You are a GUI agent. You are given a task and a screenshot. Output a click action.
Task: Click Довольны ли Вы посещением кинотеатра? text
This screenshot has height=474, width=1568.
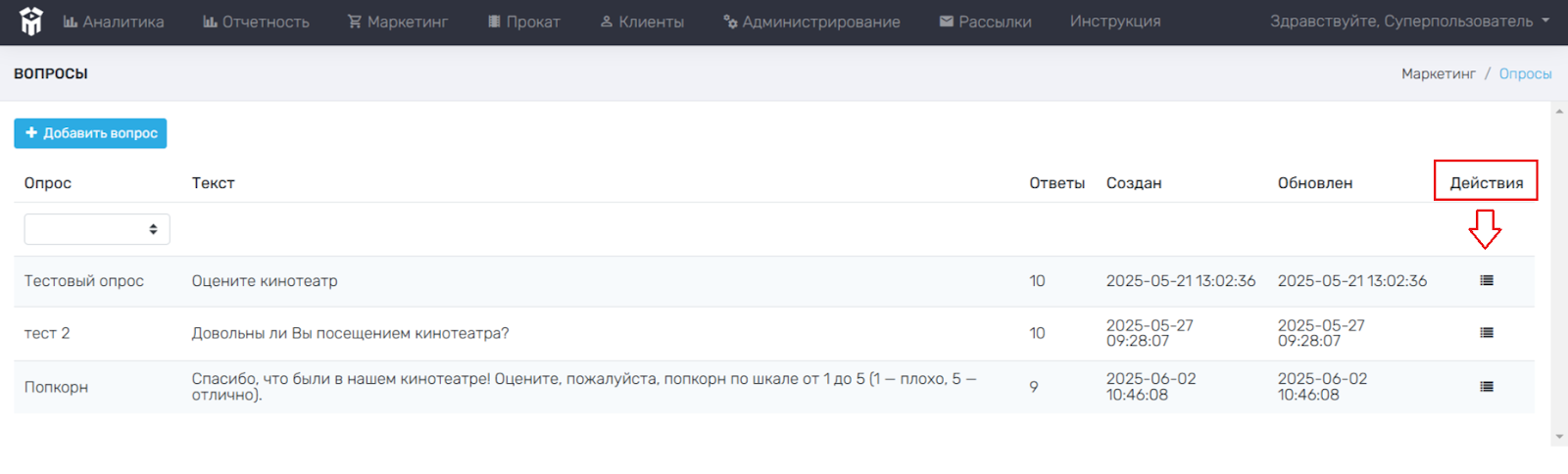(350, 333)
